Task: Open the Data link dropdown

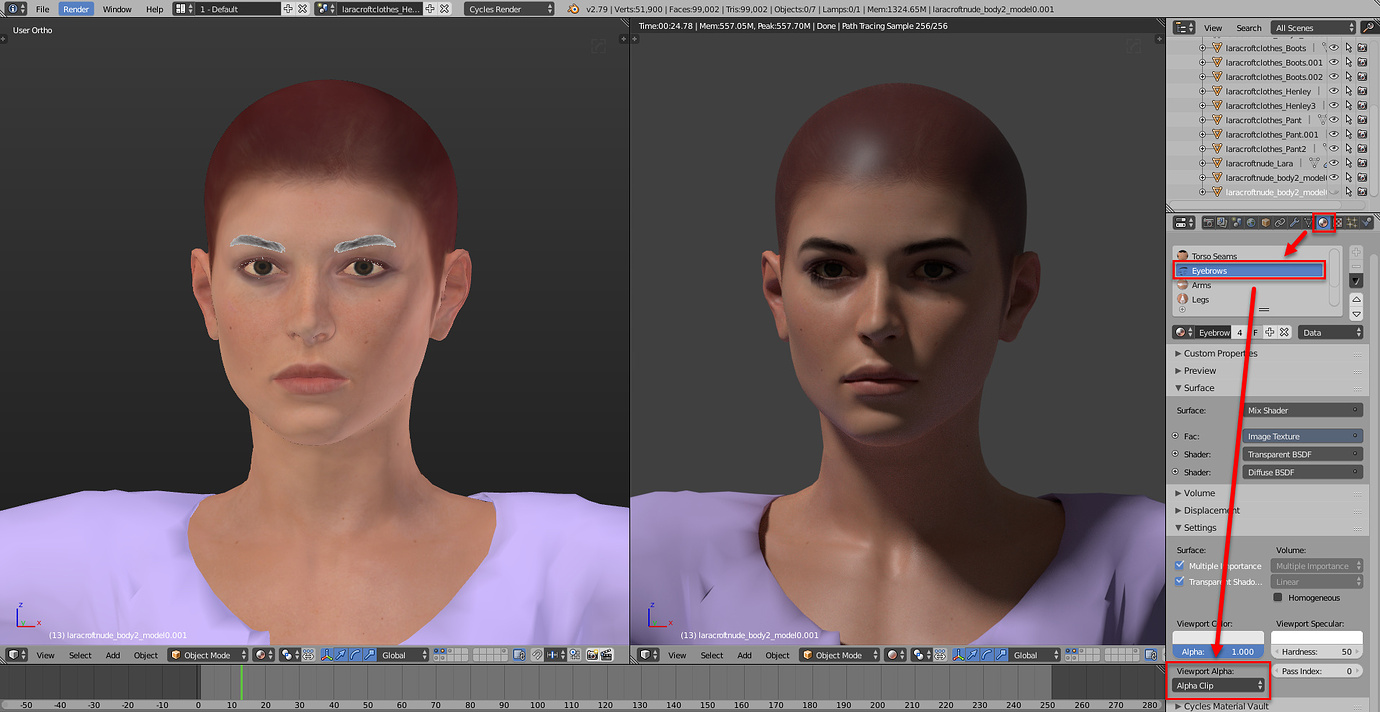Action: (x=1330, y=332)
